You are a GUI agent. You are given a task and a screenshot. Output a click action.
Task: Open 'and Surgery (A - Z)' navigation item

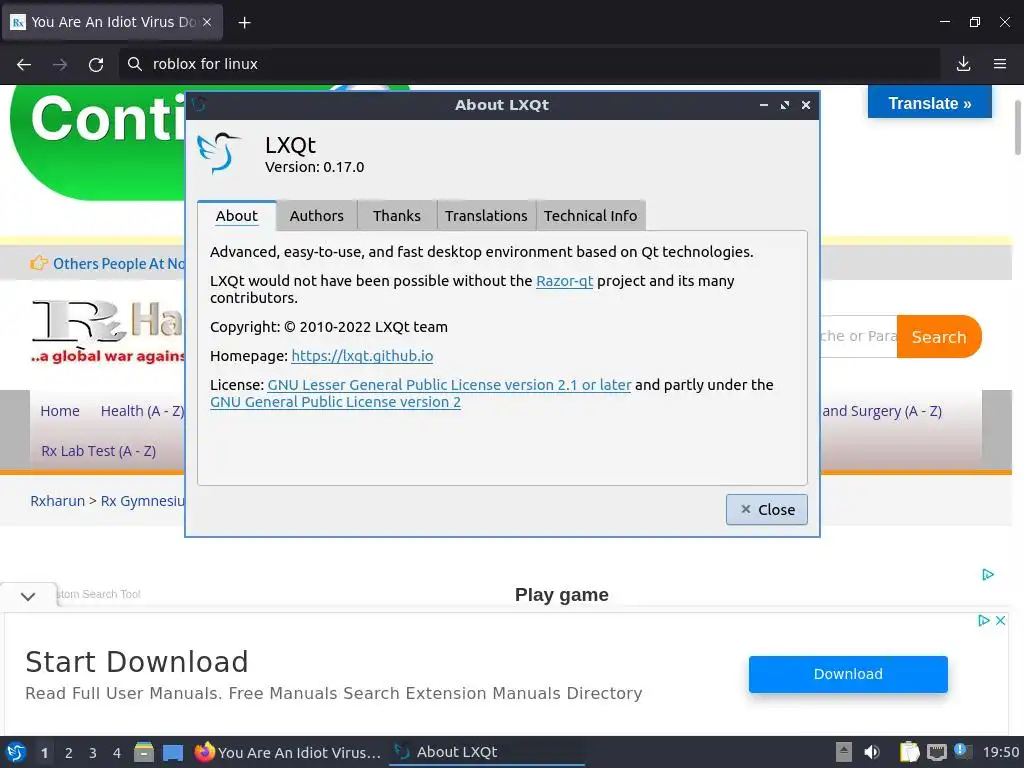pyautogui.click(x=882, y=411)
